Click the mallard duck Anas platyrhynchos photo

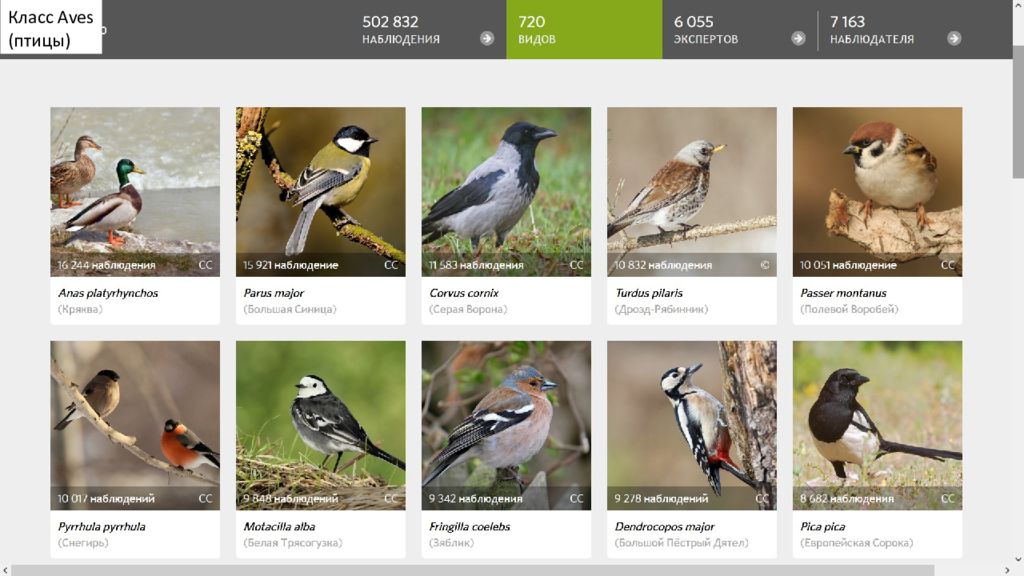point(135,192)
